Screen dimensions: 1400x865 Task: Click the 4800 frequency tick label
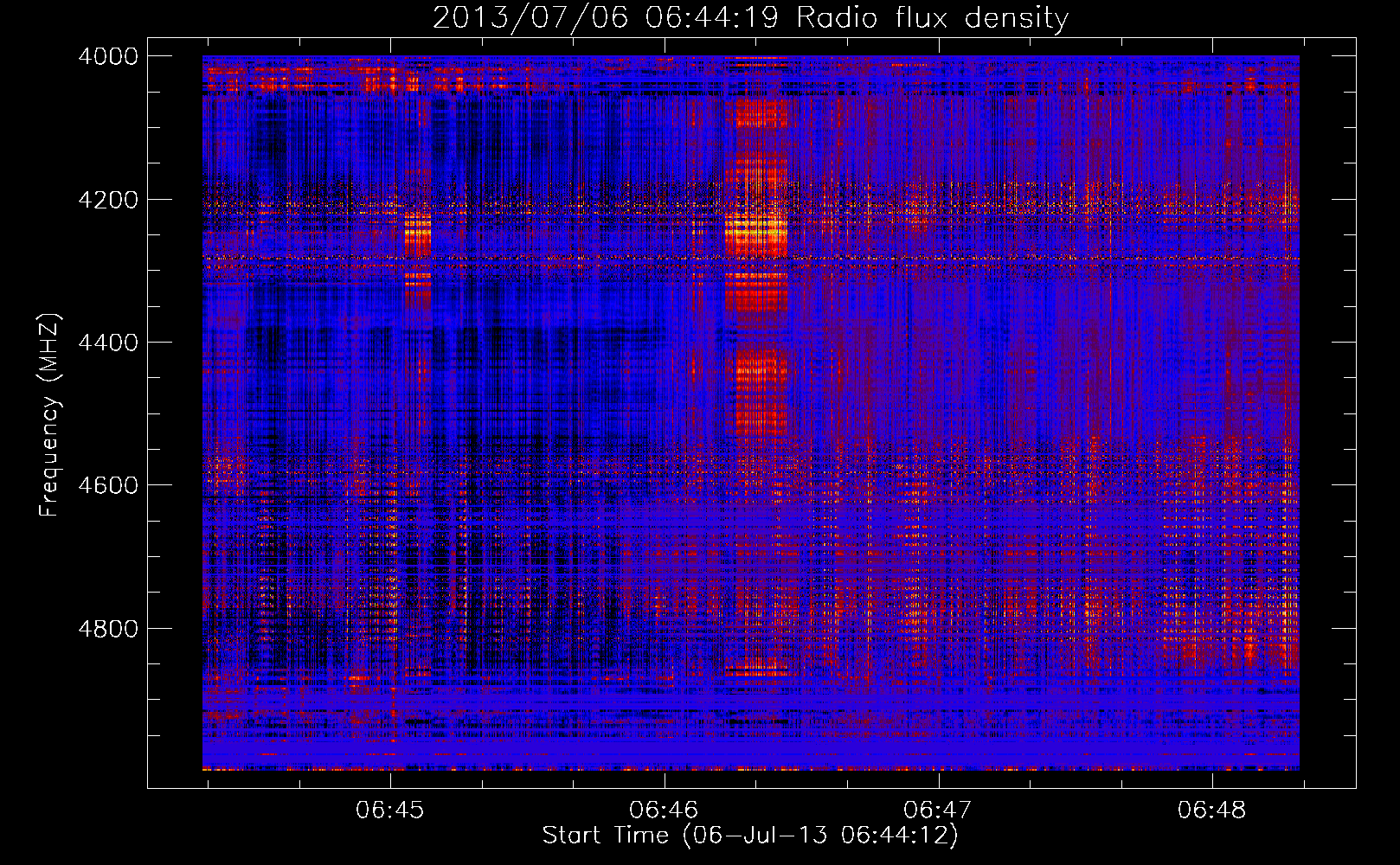point(108,628)
